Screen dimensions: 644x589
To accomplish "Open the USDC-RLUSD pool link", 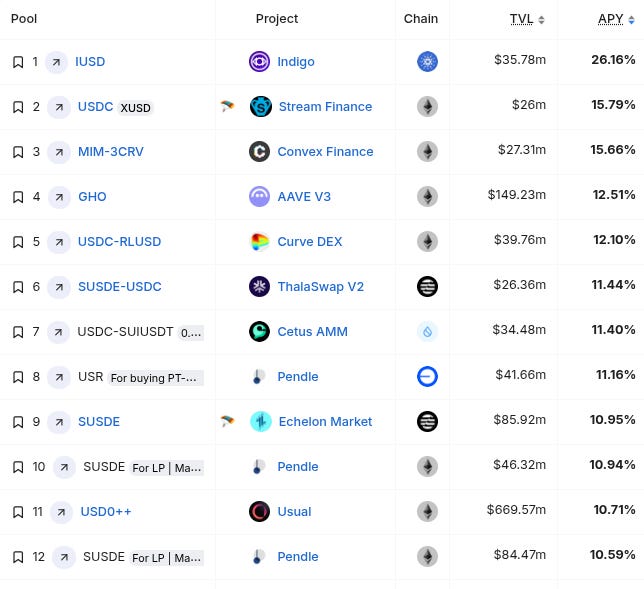I will pos(120,242).
